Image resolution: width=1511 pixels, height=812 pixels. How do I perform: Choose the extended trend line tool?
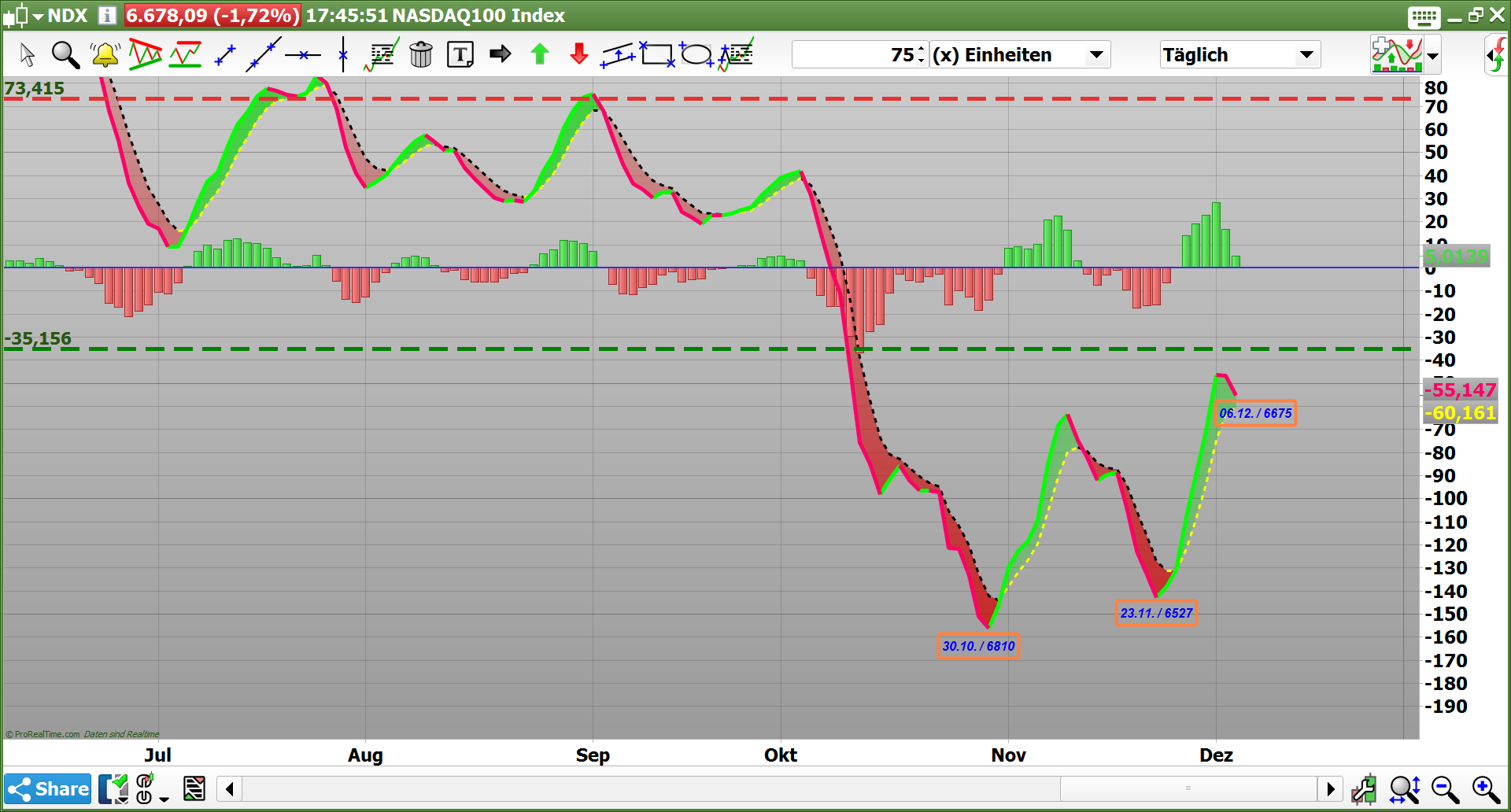(x=264, y=54)
